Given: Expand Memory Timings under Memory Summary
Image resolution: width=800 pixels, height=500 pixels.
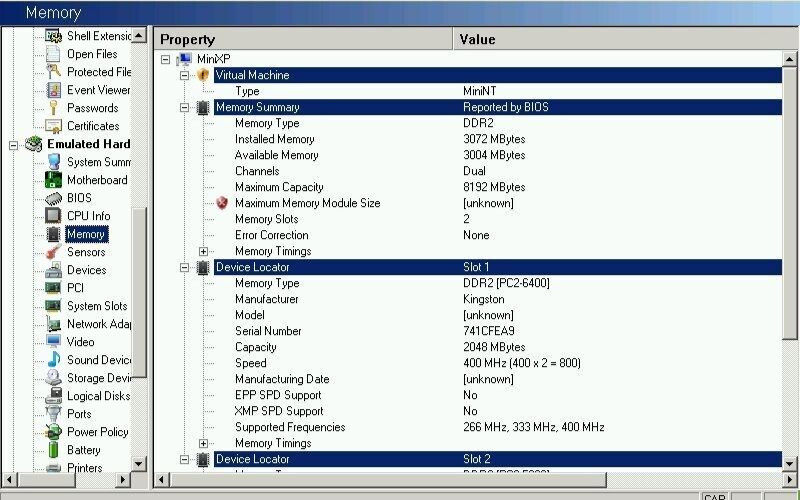Looking at the screenshot, I should point(203,252).
